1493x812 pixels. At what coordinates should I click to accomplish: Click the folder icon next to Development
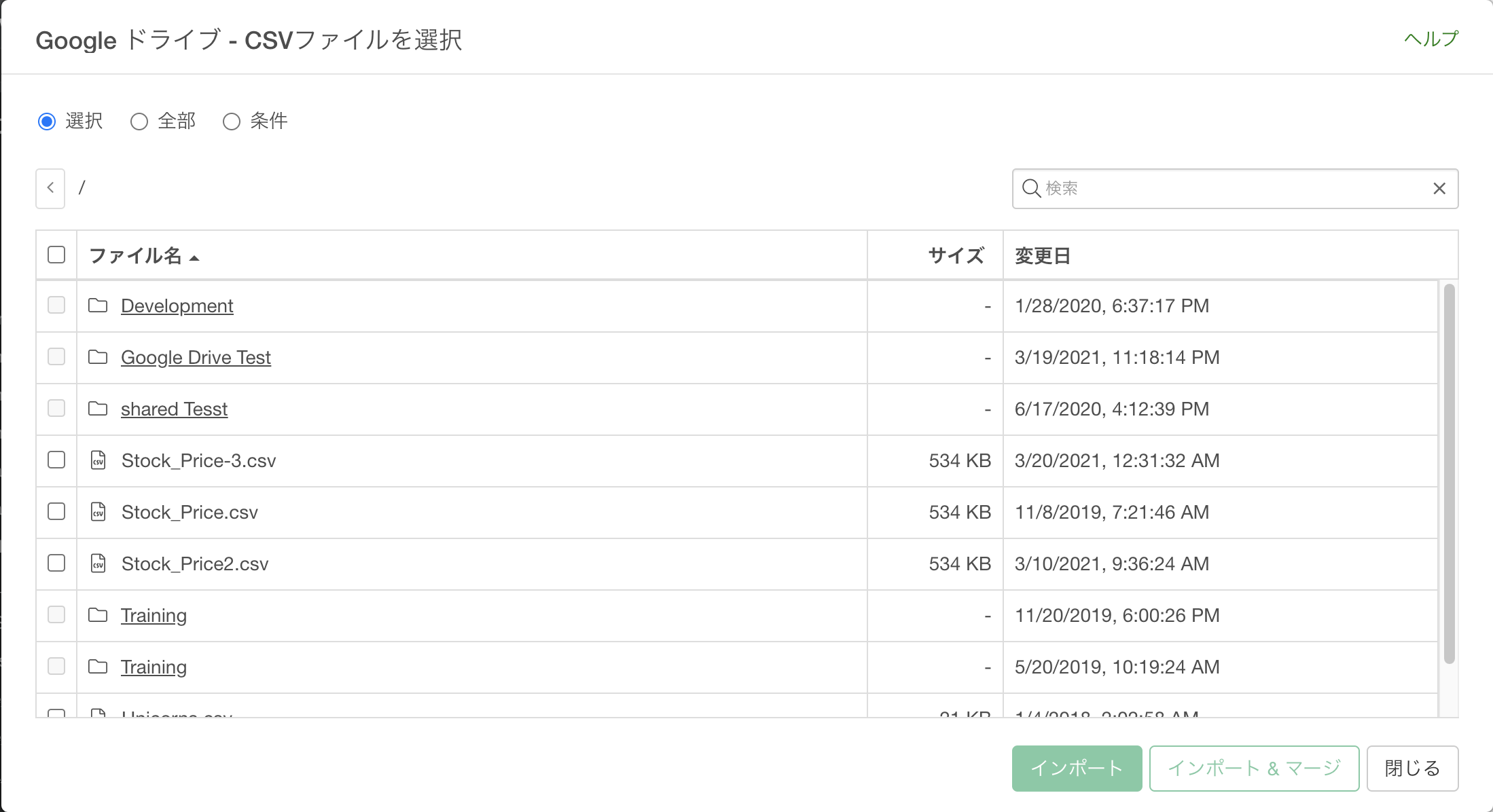pyautogui.click(x=98, y=306)
